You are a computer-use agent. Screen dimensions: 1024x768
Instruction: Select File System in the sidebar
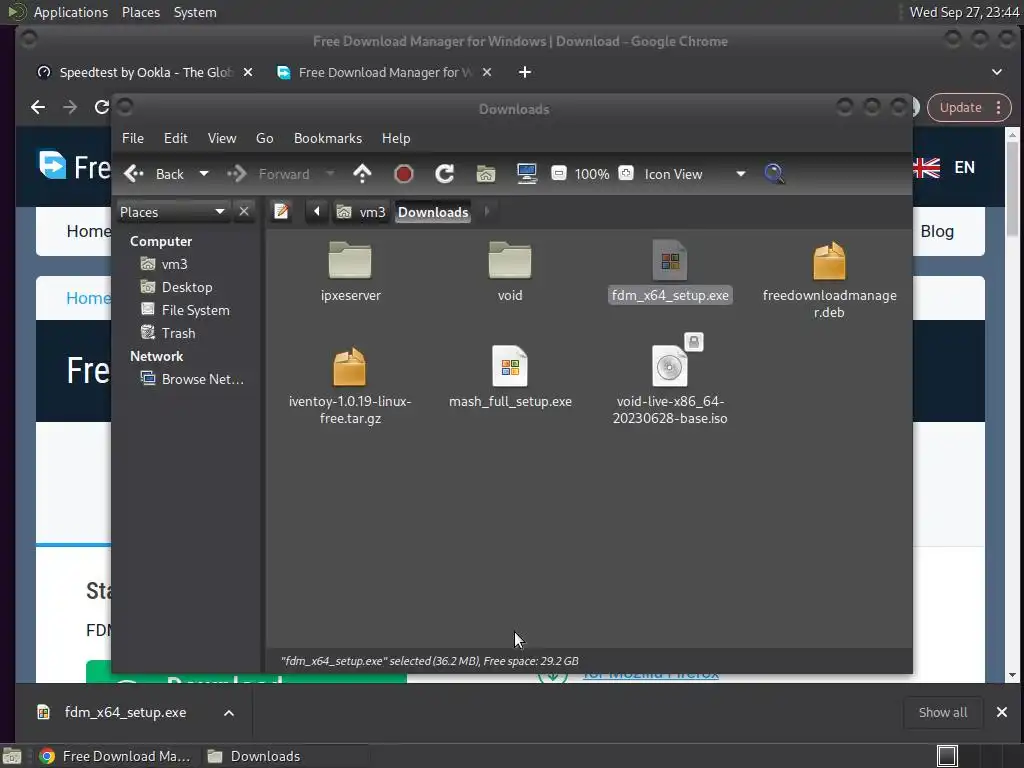[x=185, y=310]
